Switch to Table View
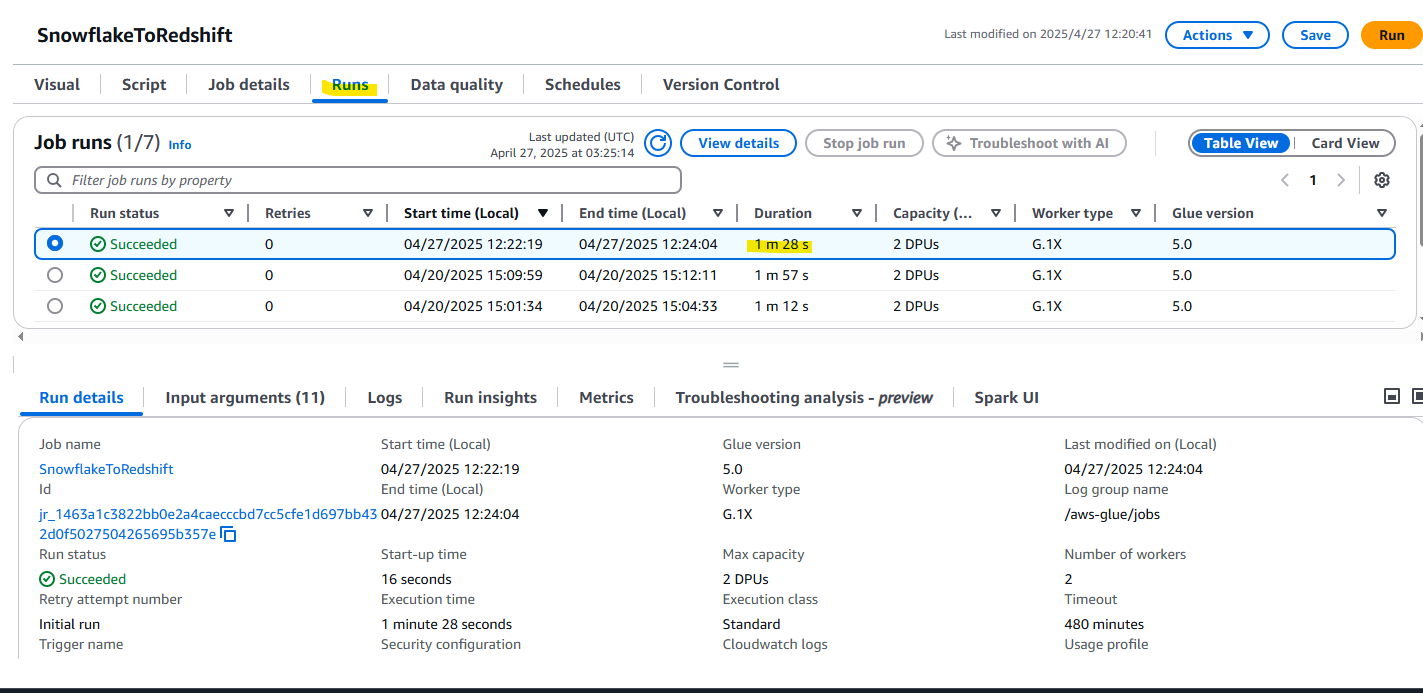This screenshot has width=1423, height=693. click(x=1241, y=143)
